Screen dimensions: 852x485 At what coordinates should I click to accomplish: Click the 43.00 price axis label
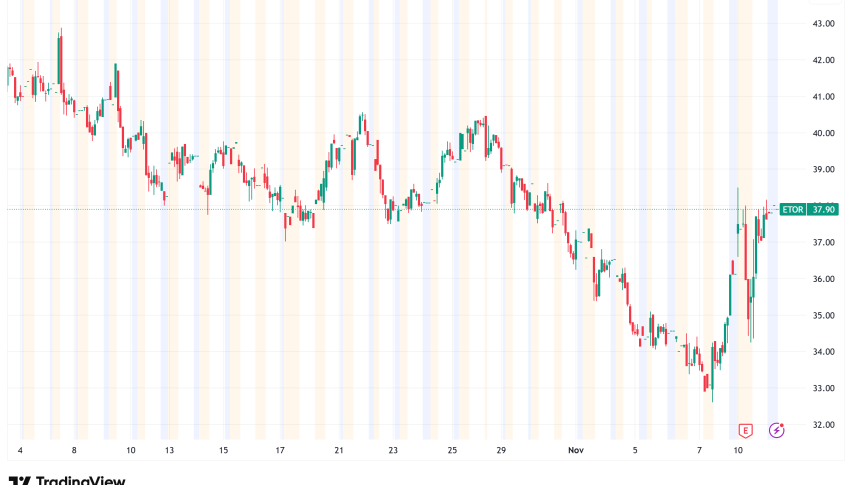click(x=824, y=23)
